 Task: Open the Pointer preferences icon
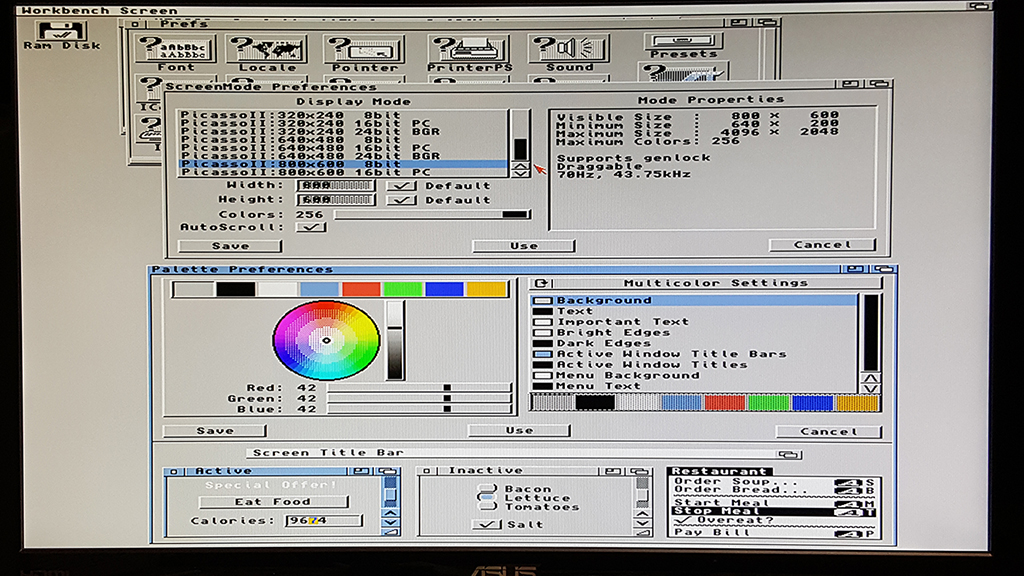(x=364, y=54)
